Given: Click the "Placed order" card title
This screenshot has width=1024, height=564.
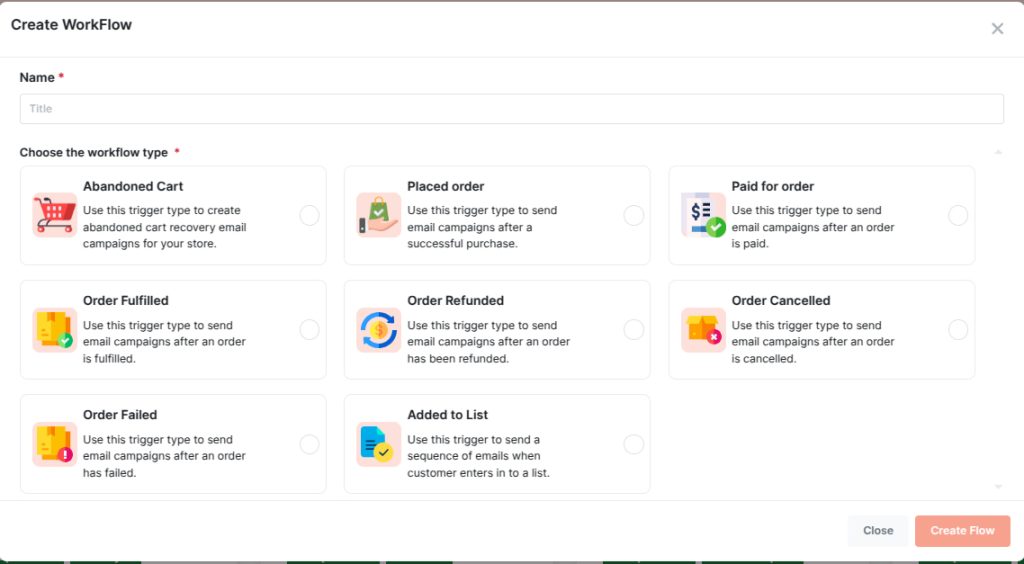Looking at the screenshot, I should pos(445,187).
